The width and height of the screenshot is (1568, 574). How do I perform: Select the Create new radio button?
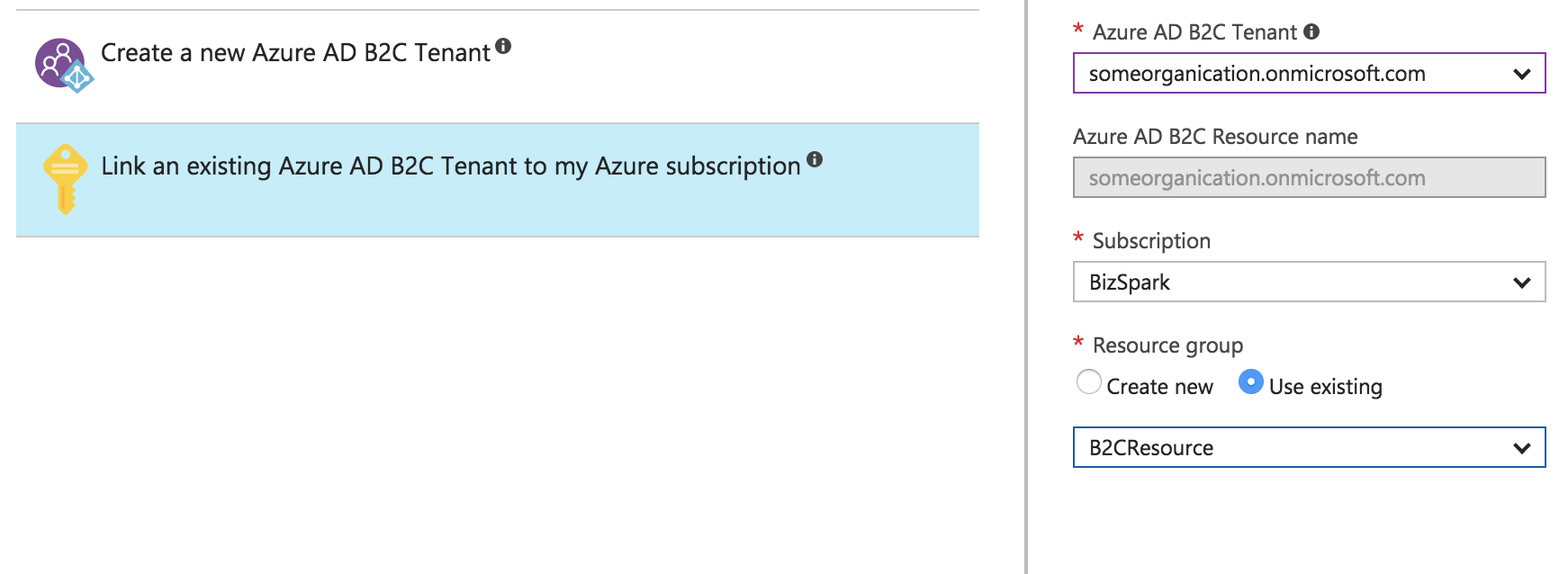click(1089, 381)
